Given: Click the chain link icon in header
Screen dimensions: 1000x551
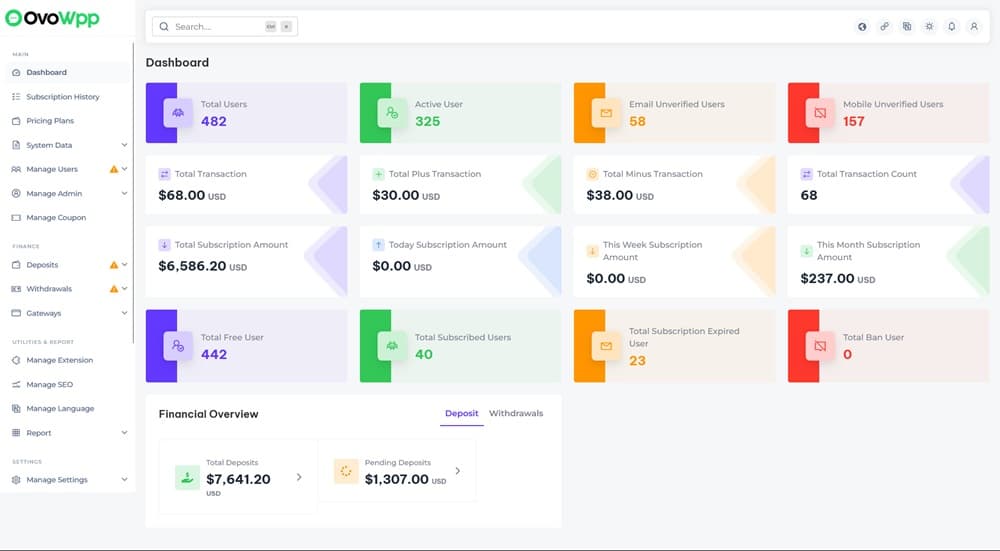Looking at the screenshot, I should (x=884, y=26).
